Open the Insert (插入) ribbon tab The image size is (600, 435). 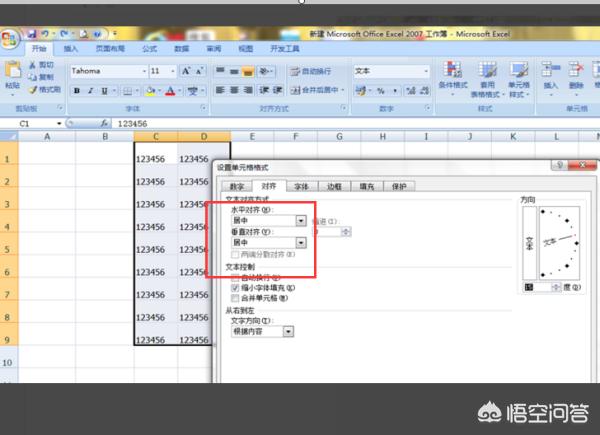click(71, 48)
